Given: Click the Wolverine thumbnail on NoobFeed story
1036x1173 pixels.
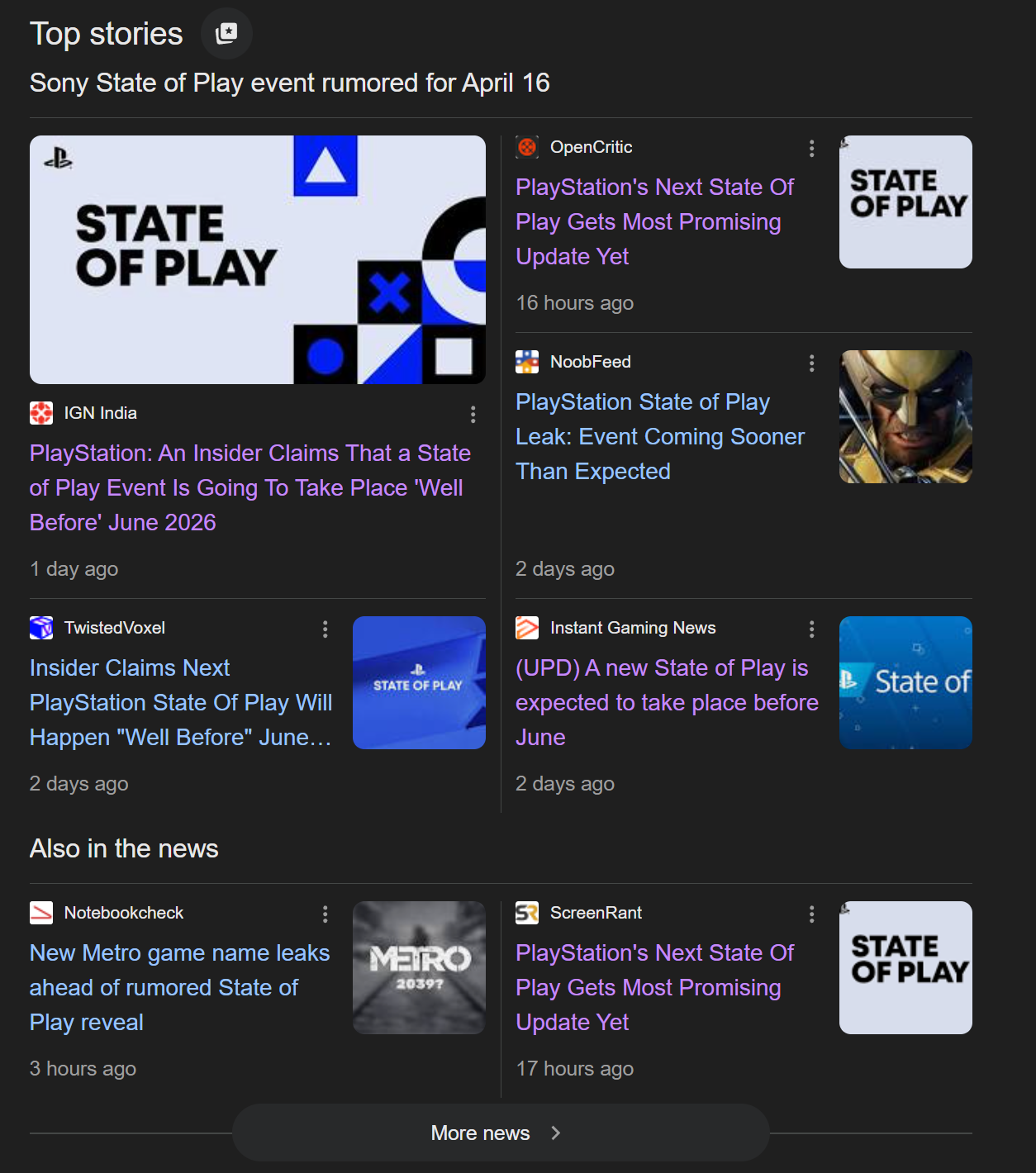Looking at the screenshot, I should [905, 416].
